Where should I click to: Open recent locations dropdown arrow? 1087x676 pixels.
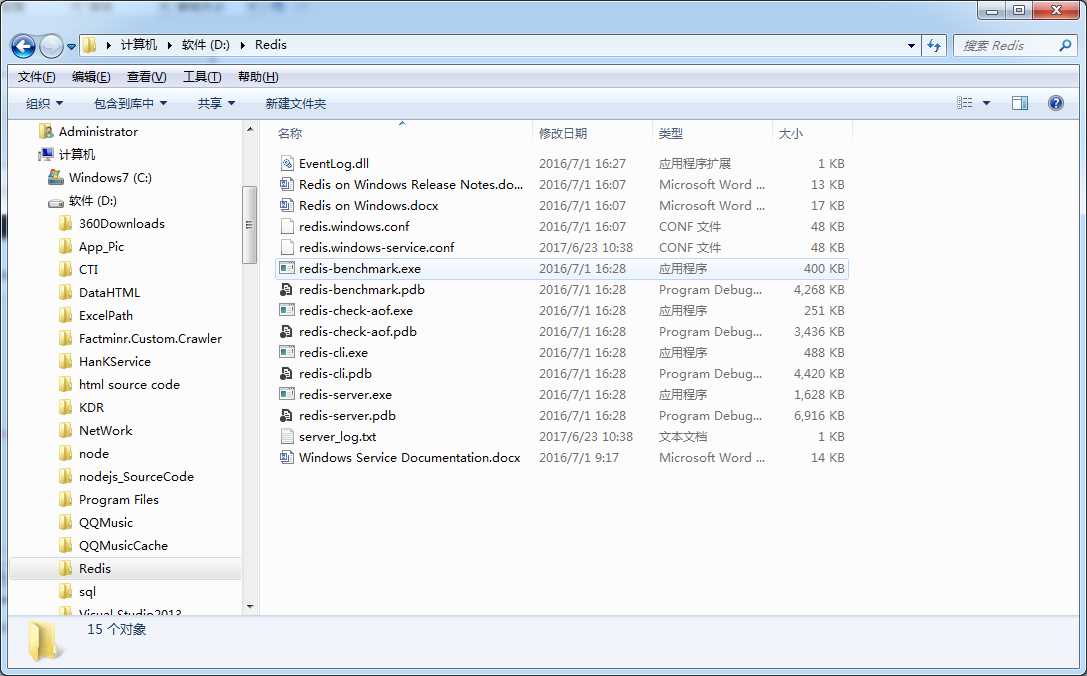tap(71, 46)
